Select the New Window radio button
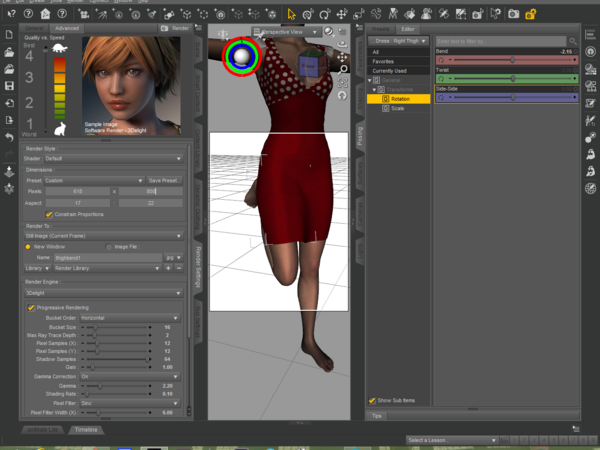600x450 pixels. [28, 247]
